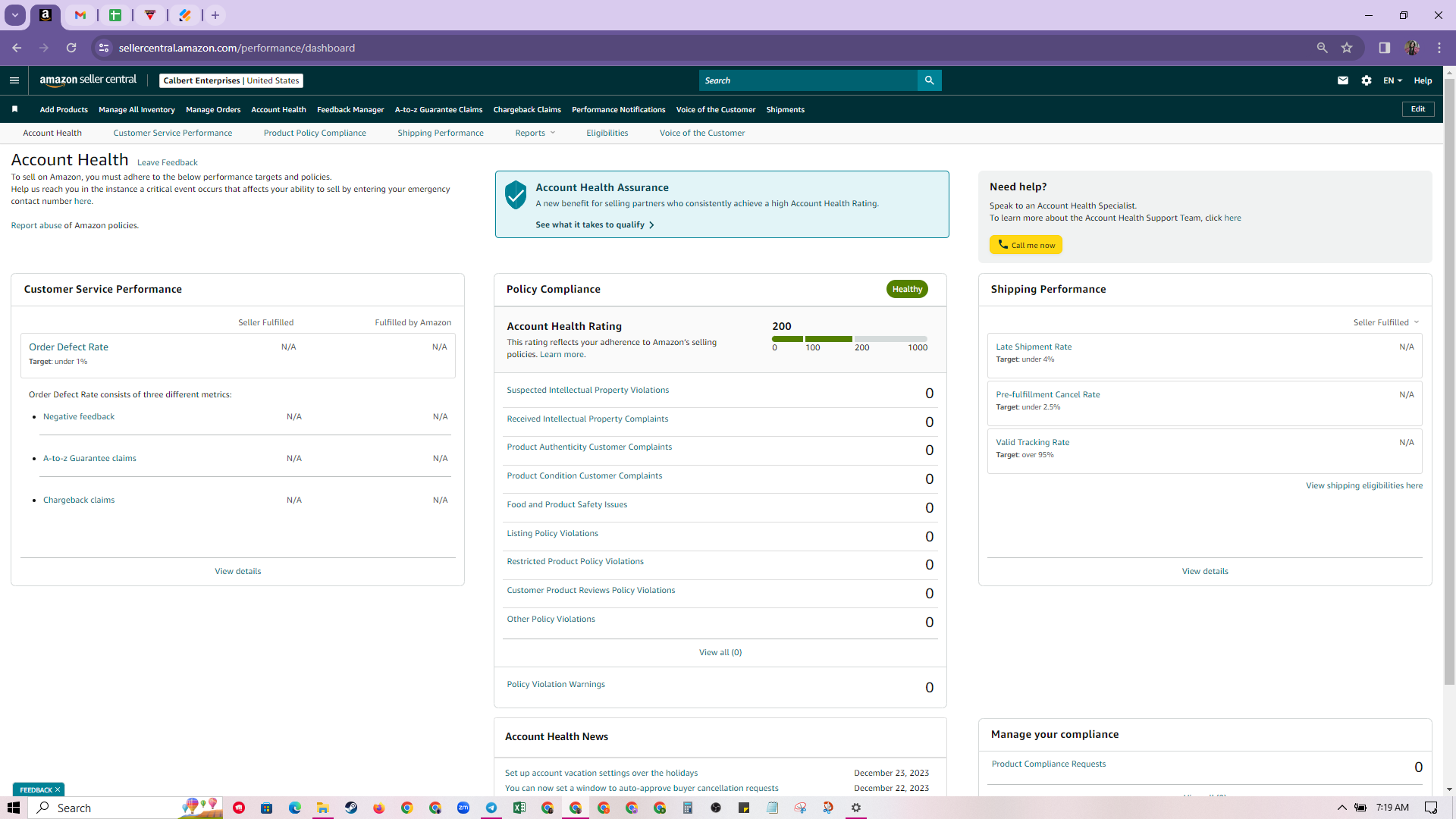Open Shipping Performance tab
The image size is (1456, 819).
pyautogui.click(x=441, y=133)
